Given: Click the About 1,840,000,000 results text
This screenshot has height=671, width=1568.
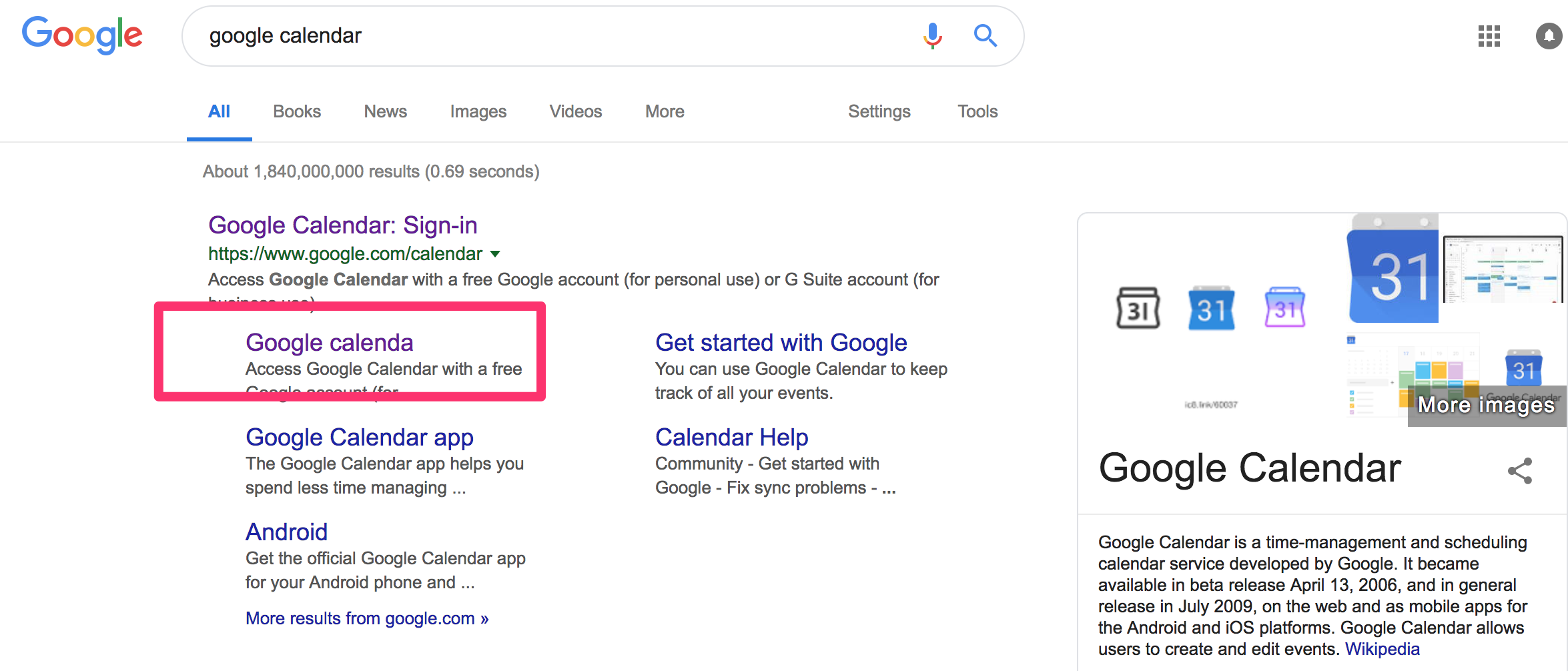Looking at the screenshot, I should point(371,171).
